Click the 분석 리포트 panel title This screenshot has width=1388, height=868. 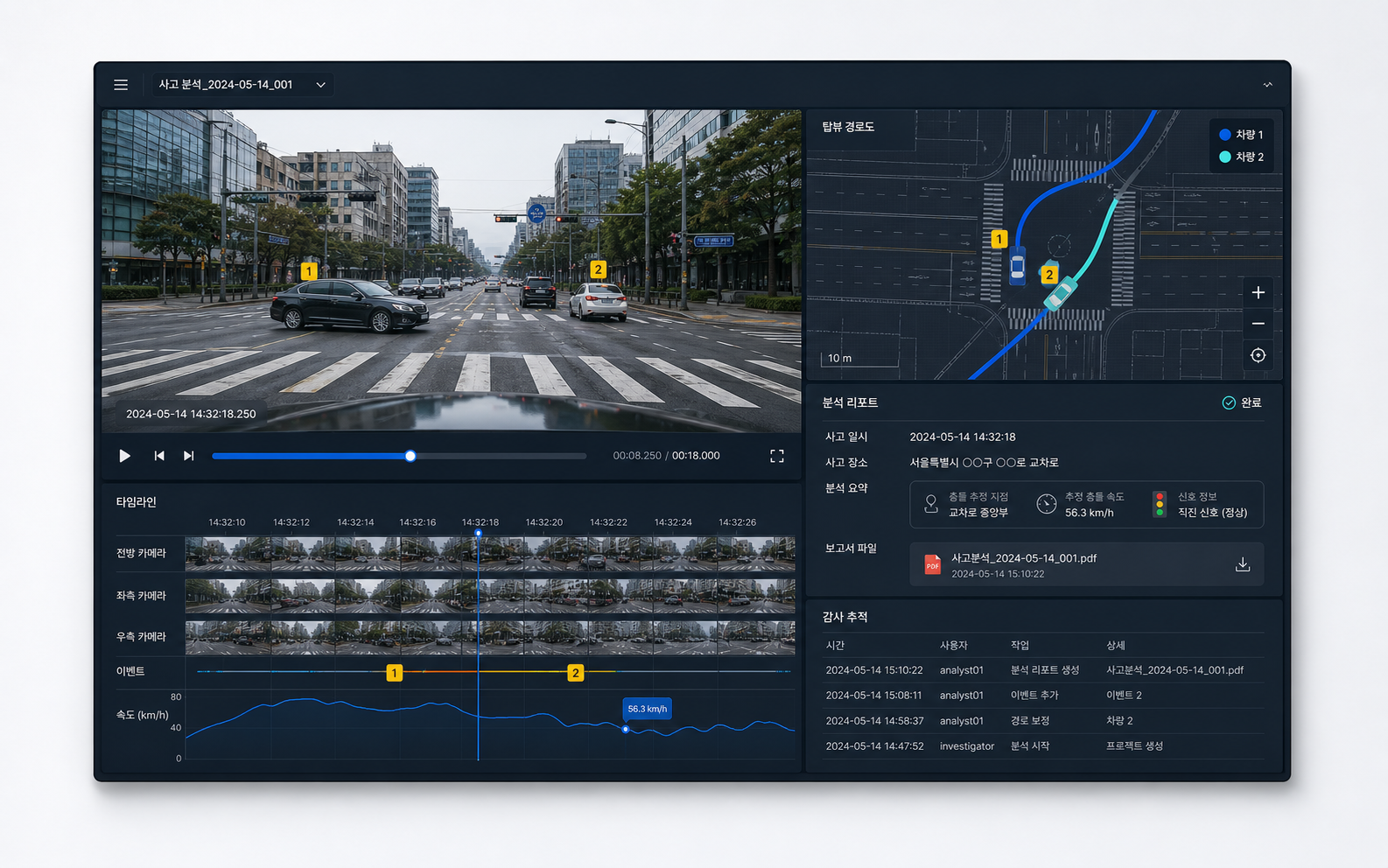[x=850, y=402]
